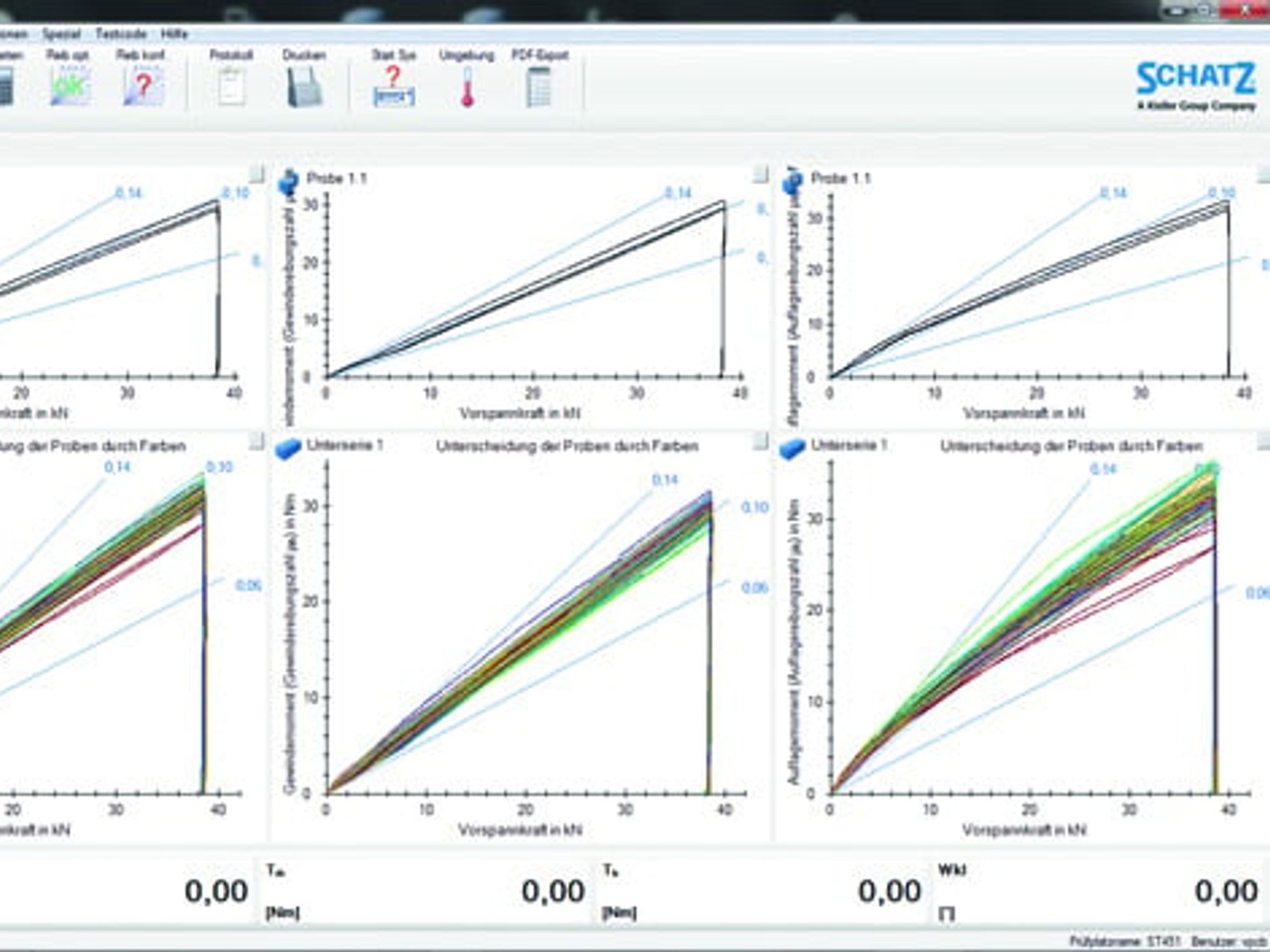Click blue icon beside Probe 1.1 in the middle chart
This screenshot has height=952, width=1270.
click(x=288, y=182)
